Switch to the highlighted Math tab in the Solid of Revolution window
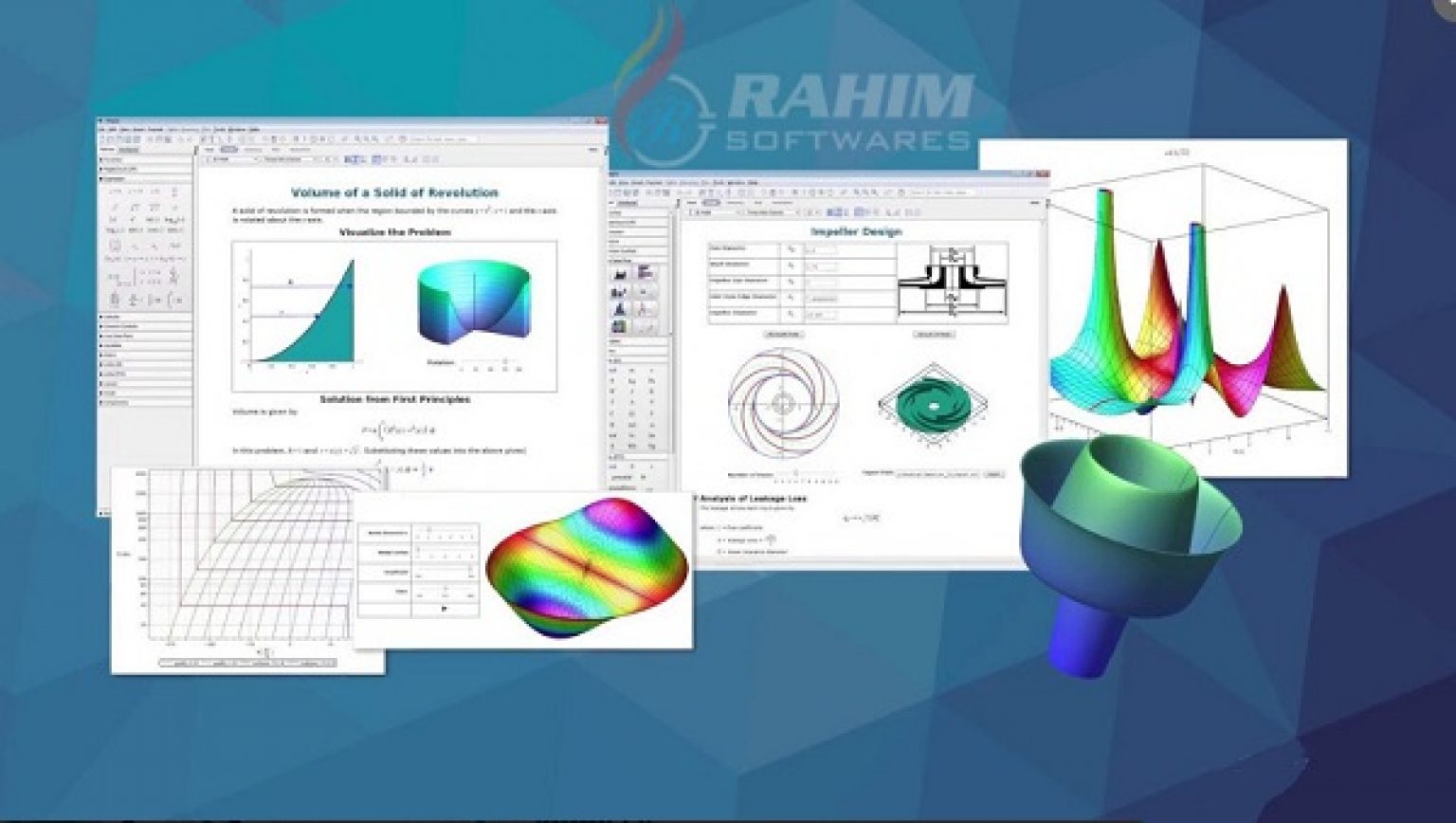The image size is (1456, 823). tap(228, 149)
